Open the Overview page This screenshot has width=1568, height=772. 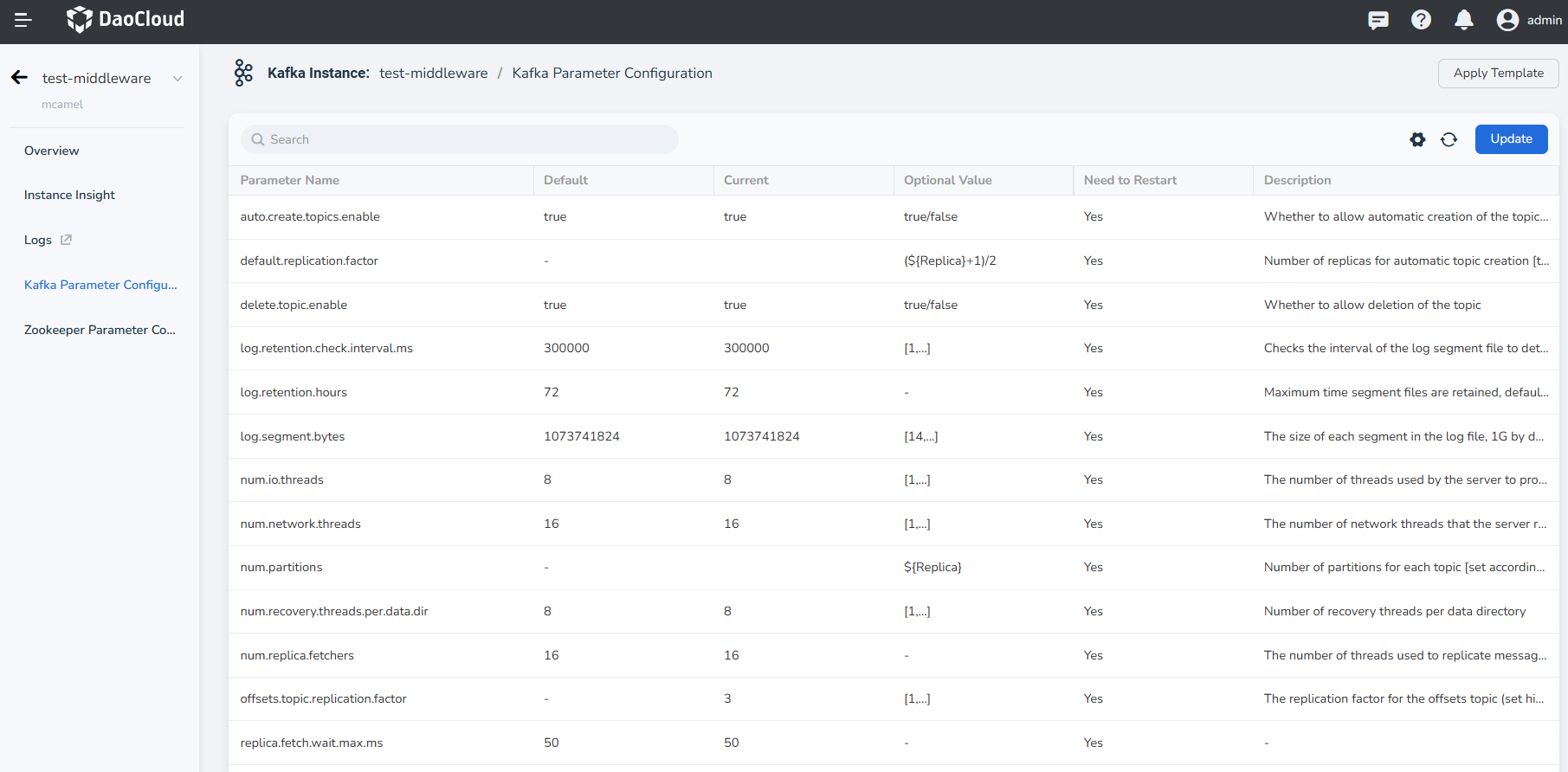(52, 151)
